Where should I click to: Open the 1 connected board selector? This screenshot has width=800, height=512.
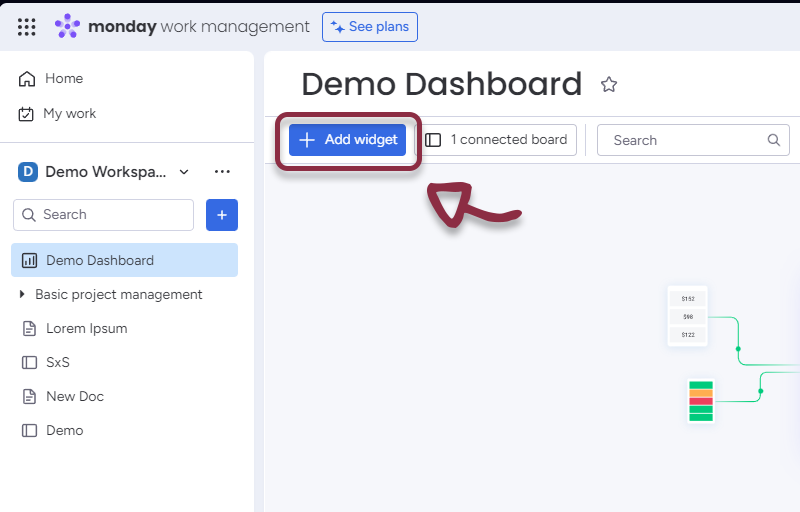[497, 140]
